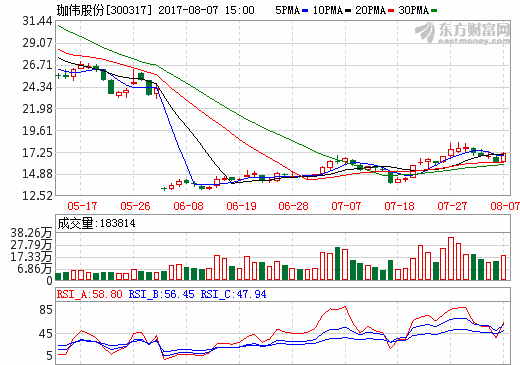Click the black 10PMA legend color marker
Screen dimensions: 520x365
click(348, 11)
